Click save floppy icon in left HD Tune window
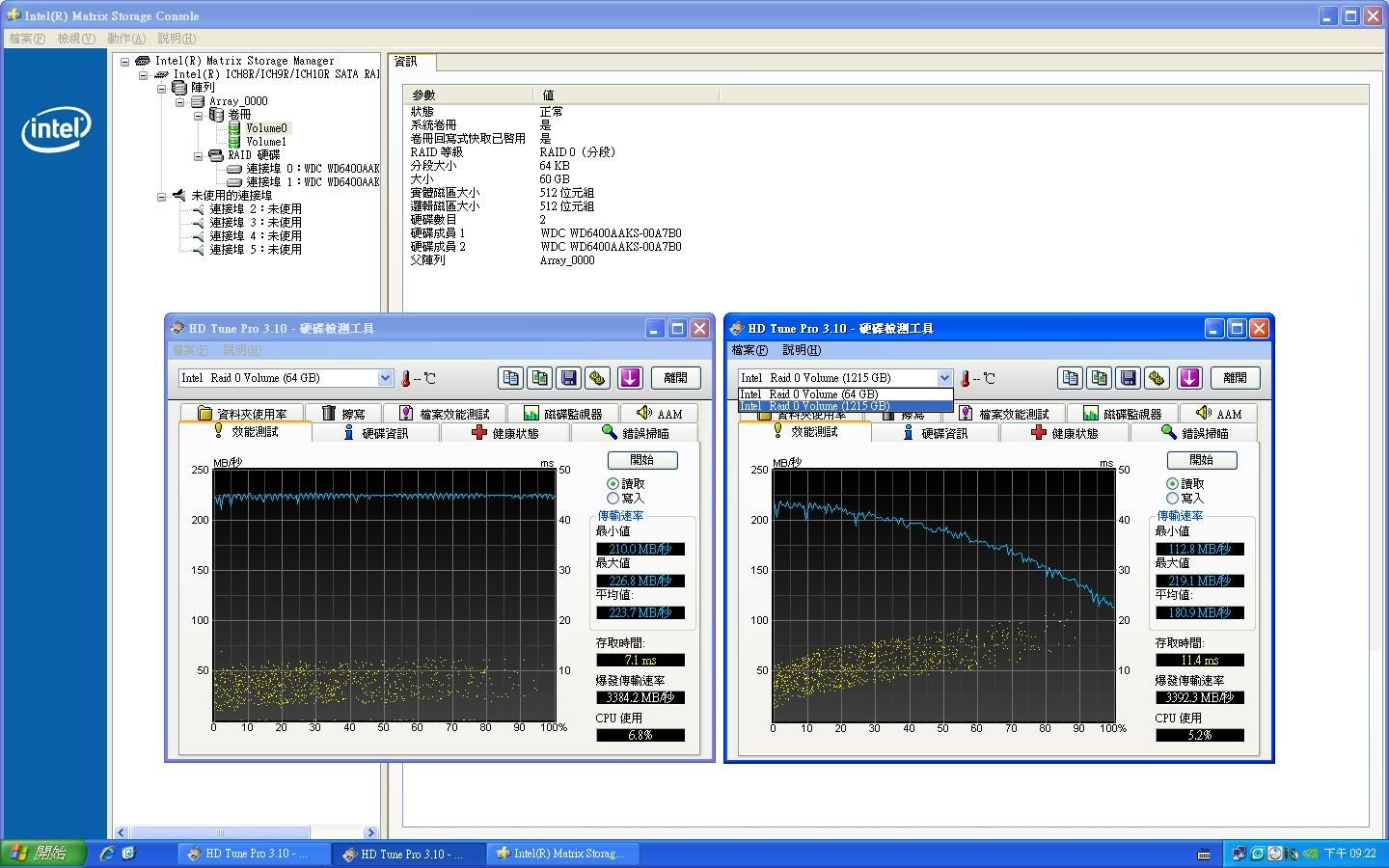 pos(569,378)
